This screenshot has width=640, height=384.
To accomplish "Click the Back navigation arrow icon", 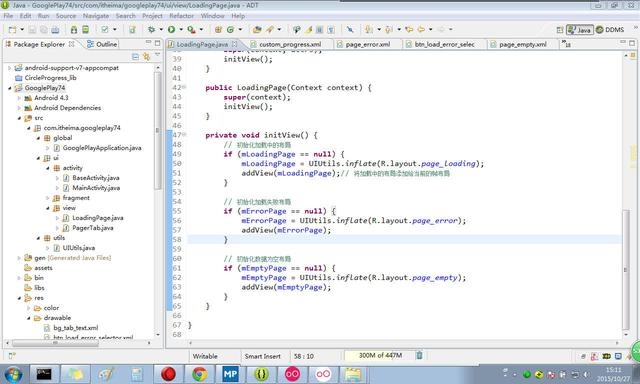I will click(x=421, y=29).
